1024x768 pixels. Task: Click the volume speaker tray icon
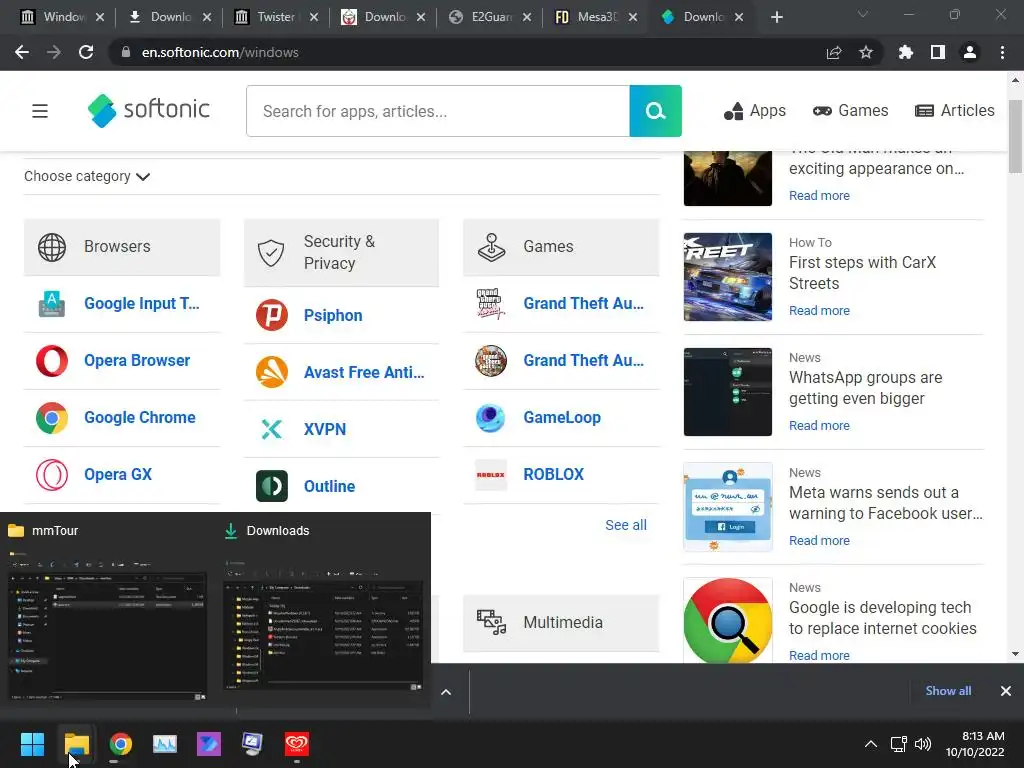[x=923, y=744]
